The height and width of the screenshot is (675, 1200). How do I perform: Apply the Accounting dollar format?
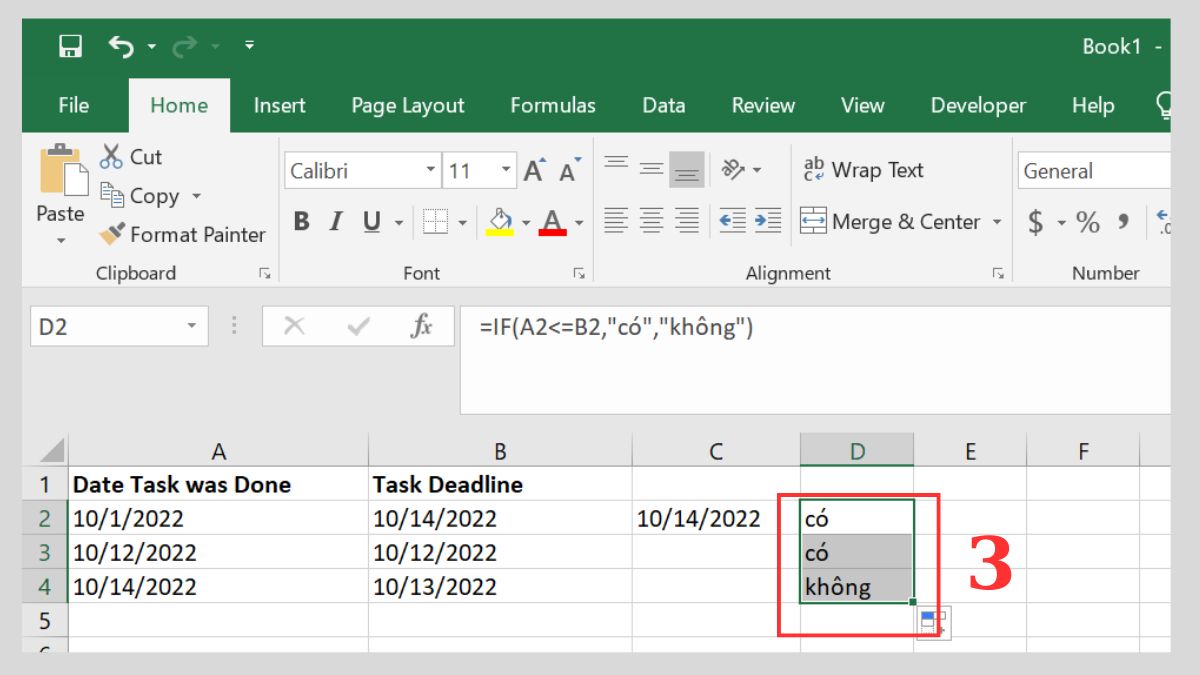1037,222
